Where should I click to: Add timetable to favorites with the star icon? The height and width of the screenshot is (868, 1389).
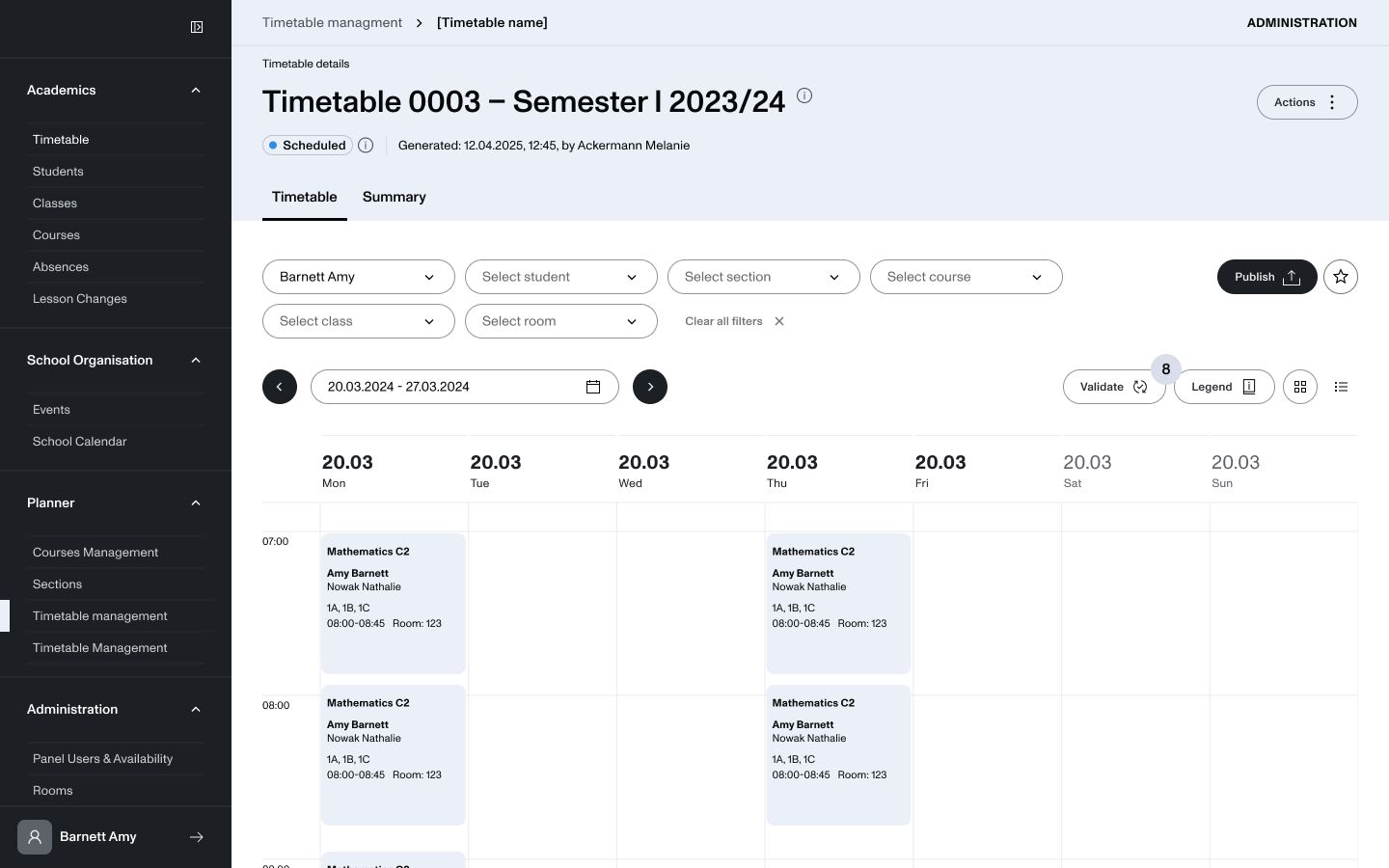tap(1341, 277)
